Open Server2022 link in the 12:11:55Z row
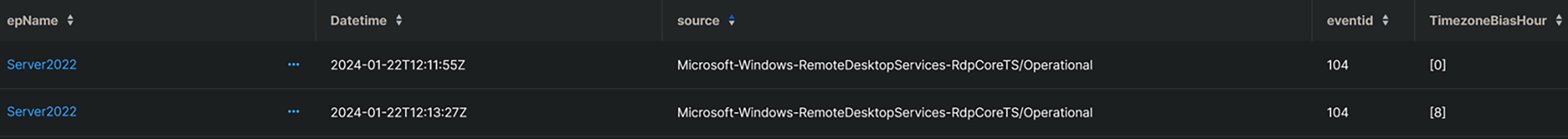Viewport: 1568px width, 139px height. pyautogui.click(x=41, y=65)
